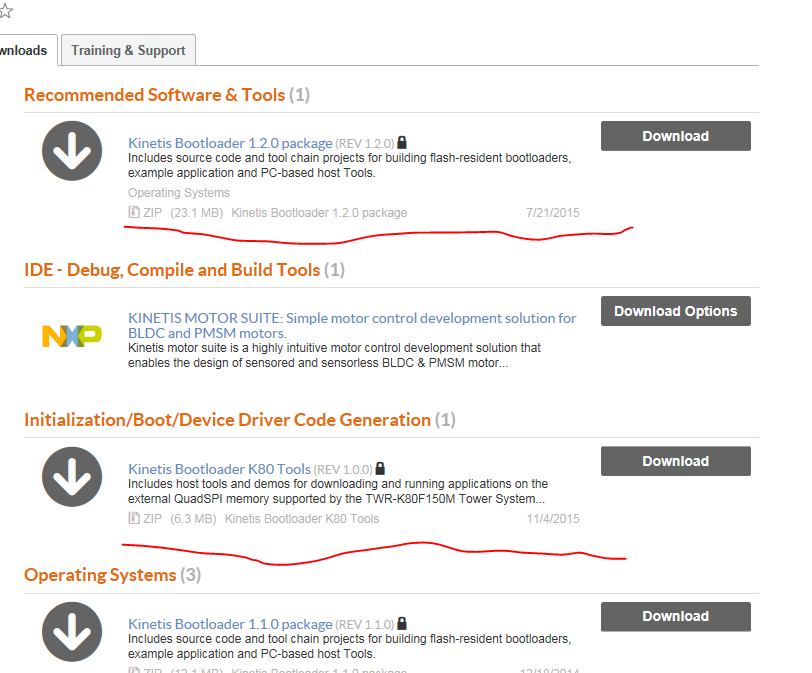This screenshot has height=673, width=812.
Task: Click the NXP logo thumbnail
Action: pyautogui.click(x=72, y=336)
